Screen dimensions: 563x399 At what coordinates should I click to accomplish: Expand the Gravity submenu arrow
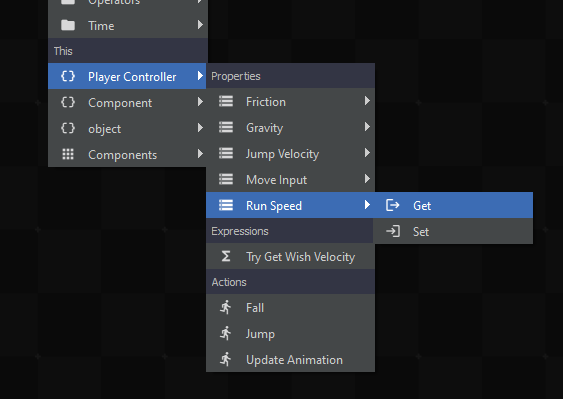point(367,127)
